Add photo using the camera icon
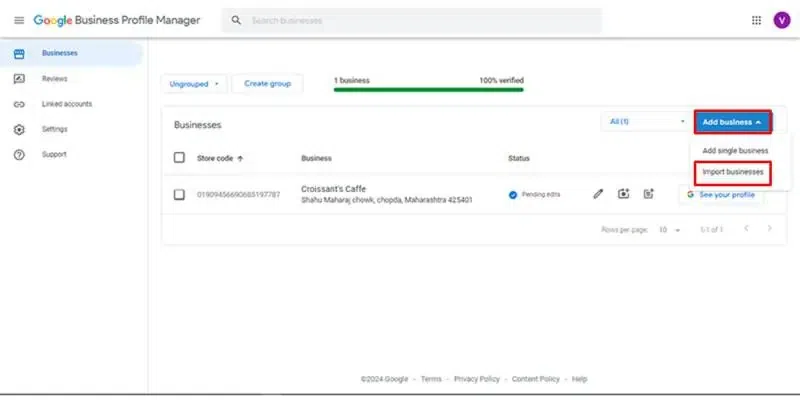The width and height of the screenshot is (800, 400). point(623,194)
